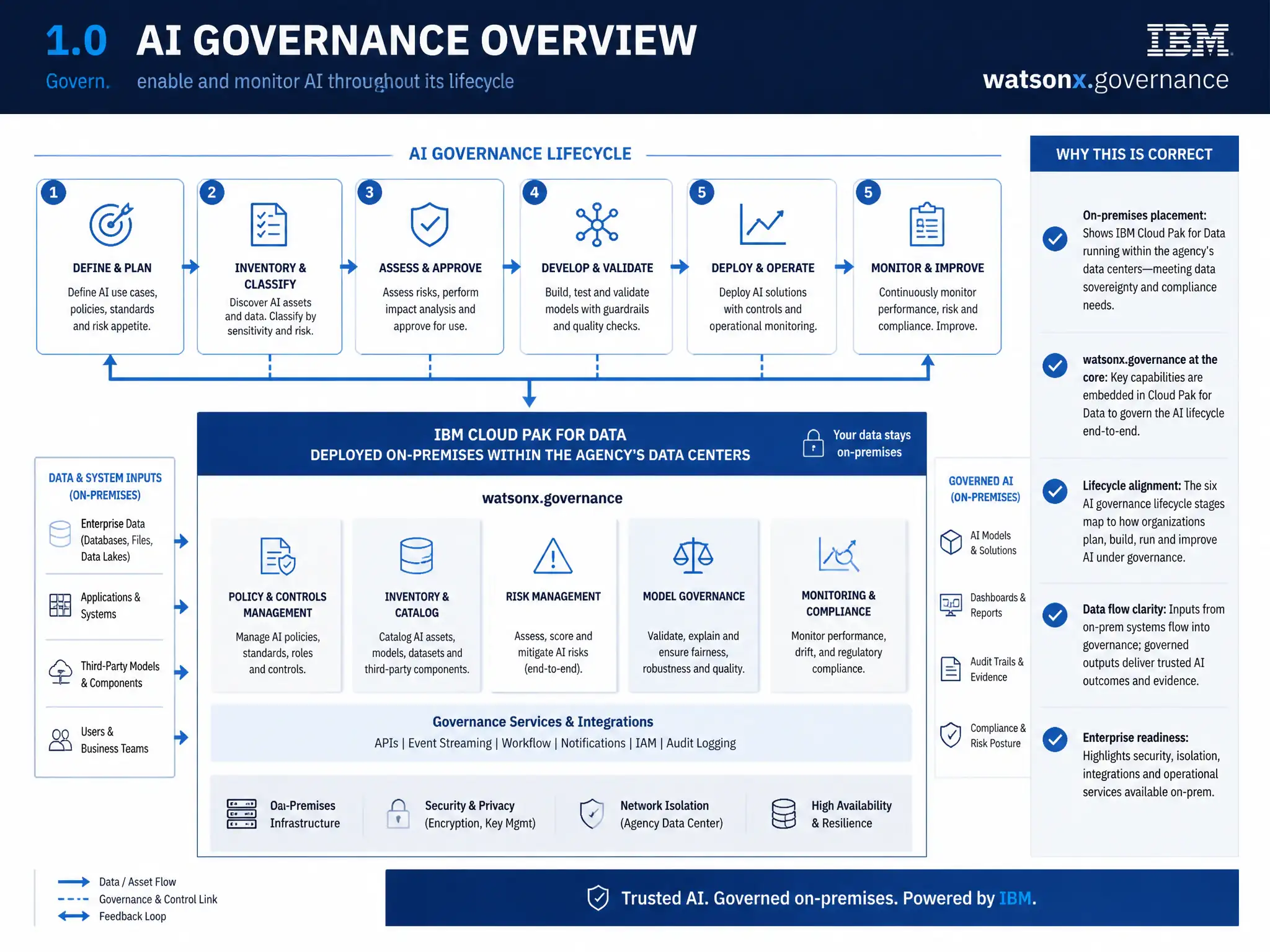The width and height of the screenshot is (1270, 952).
Task: Click the On-Premises Infrastructure server rack icon
Action: [x=241, y=814]
